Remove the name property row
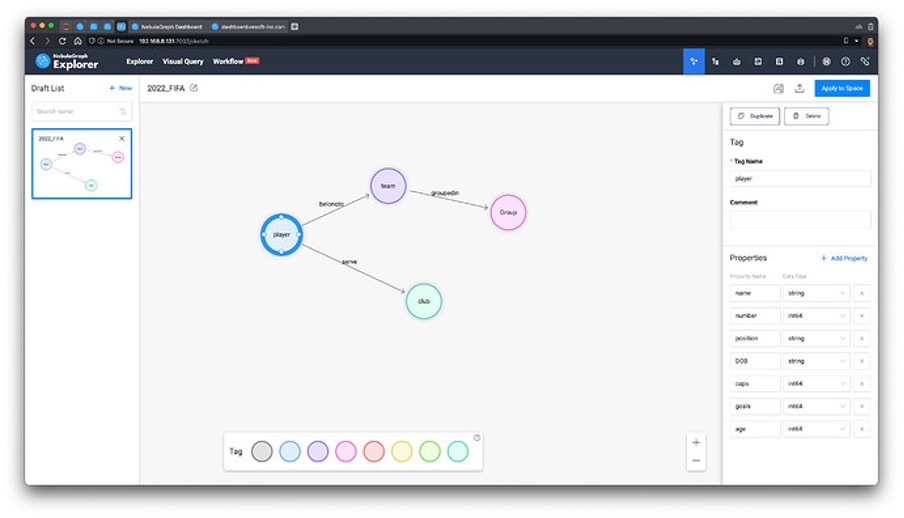904x518 pixels. pyautogui.click(x=861, y=293)
